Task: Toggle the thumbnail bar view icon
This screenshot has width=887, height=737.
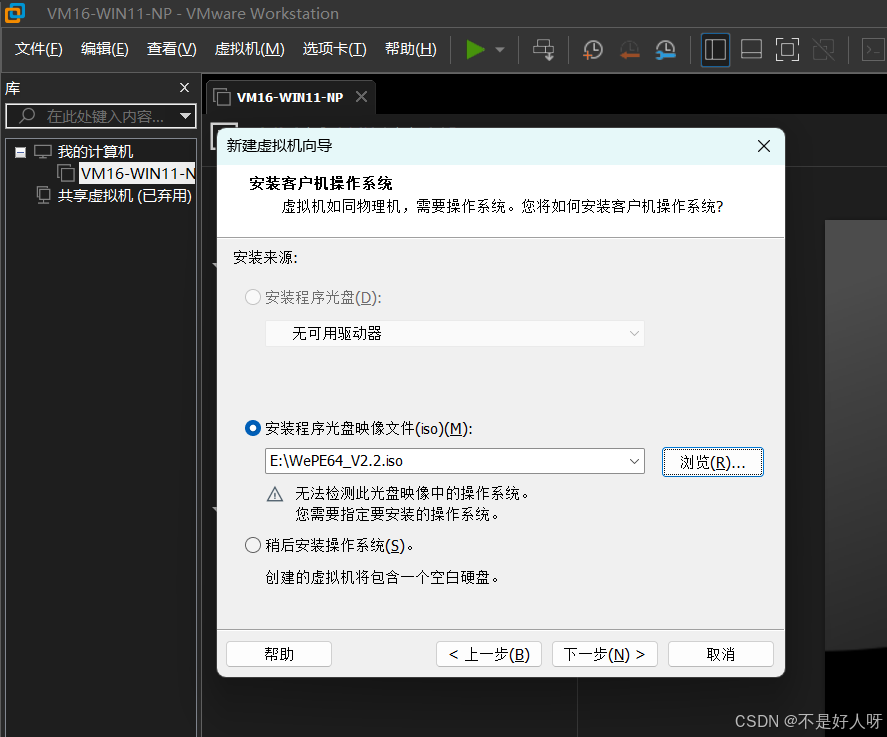Action: pos(751,50)
